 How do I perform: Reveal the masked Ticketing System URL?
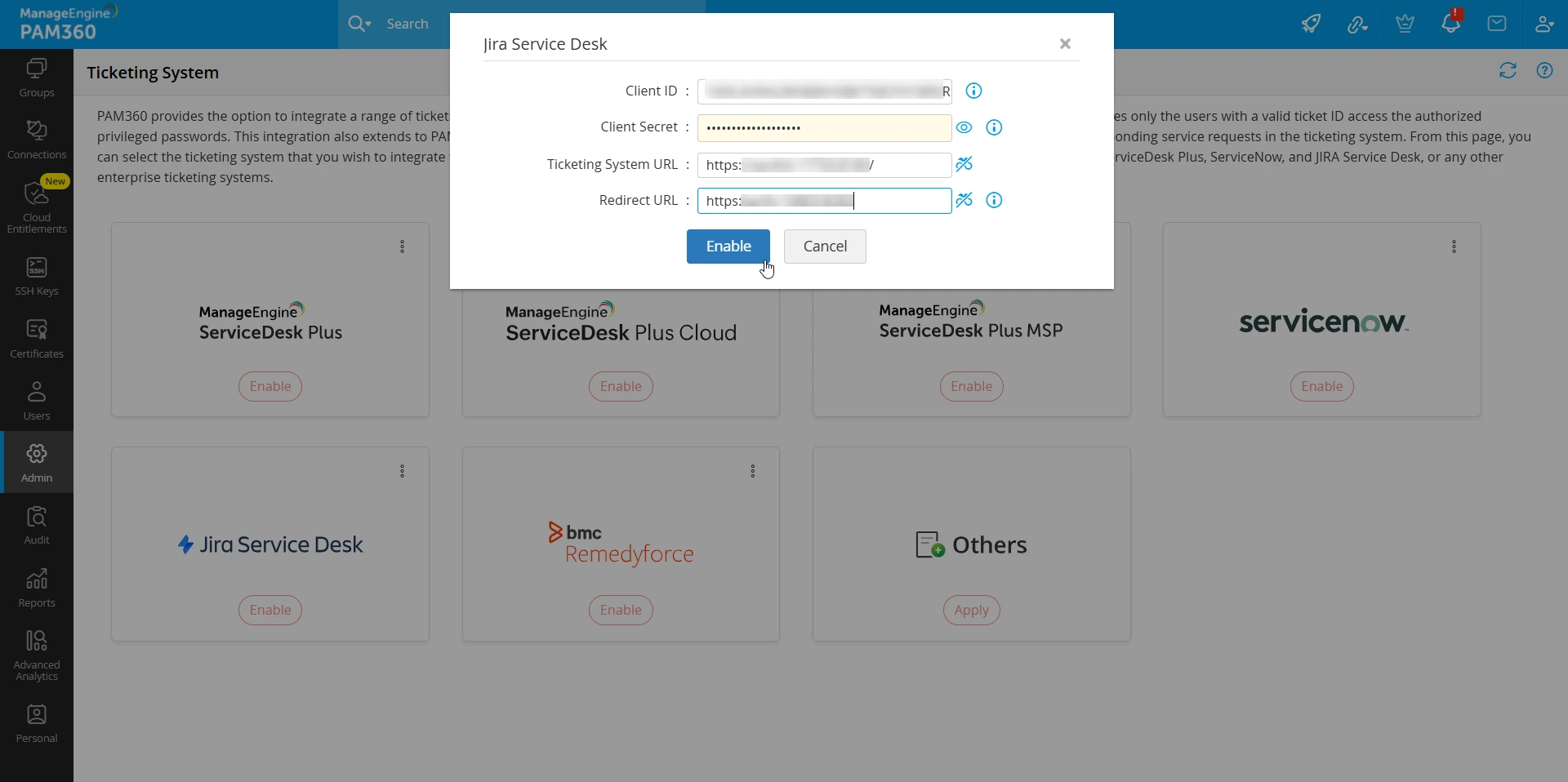pyautogui.click(x=964, y=165)
